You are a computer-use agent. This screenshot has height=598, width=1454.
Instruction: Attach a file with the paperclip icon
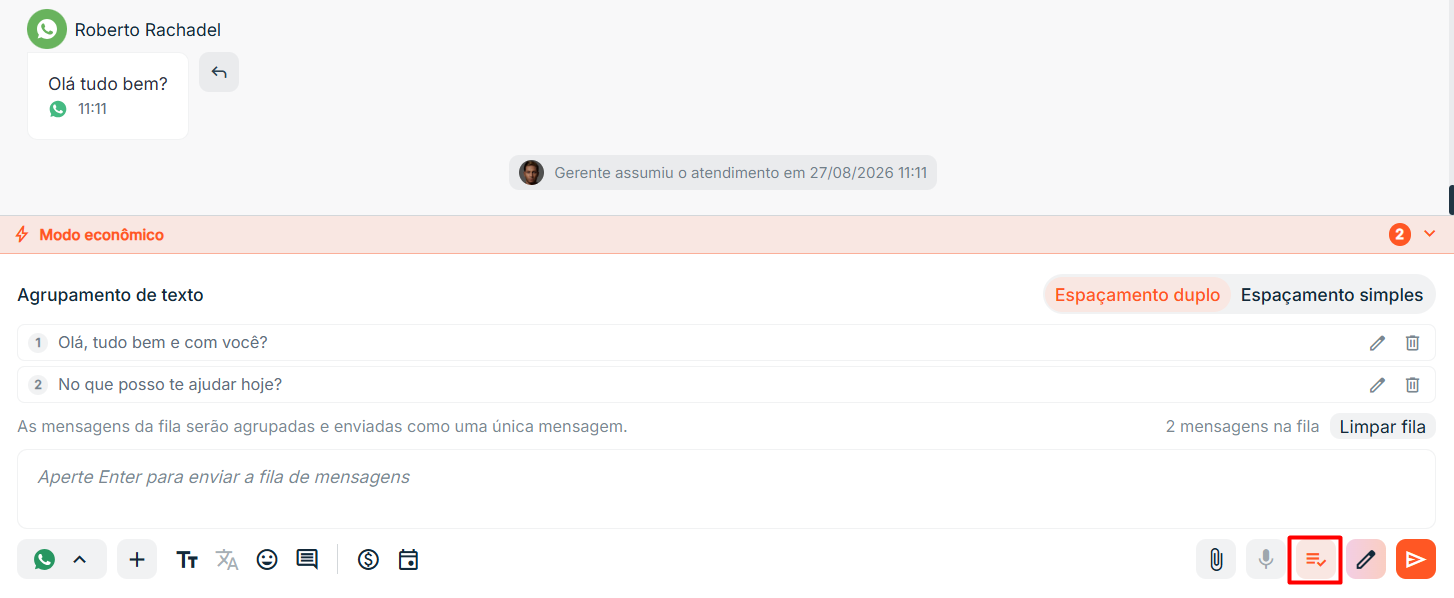pos(1216,559)
